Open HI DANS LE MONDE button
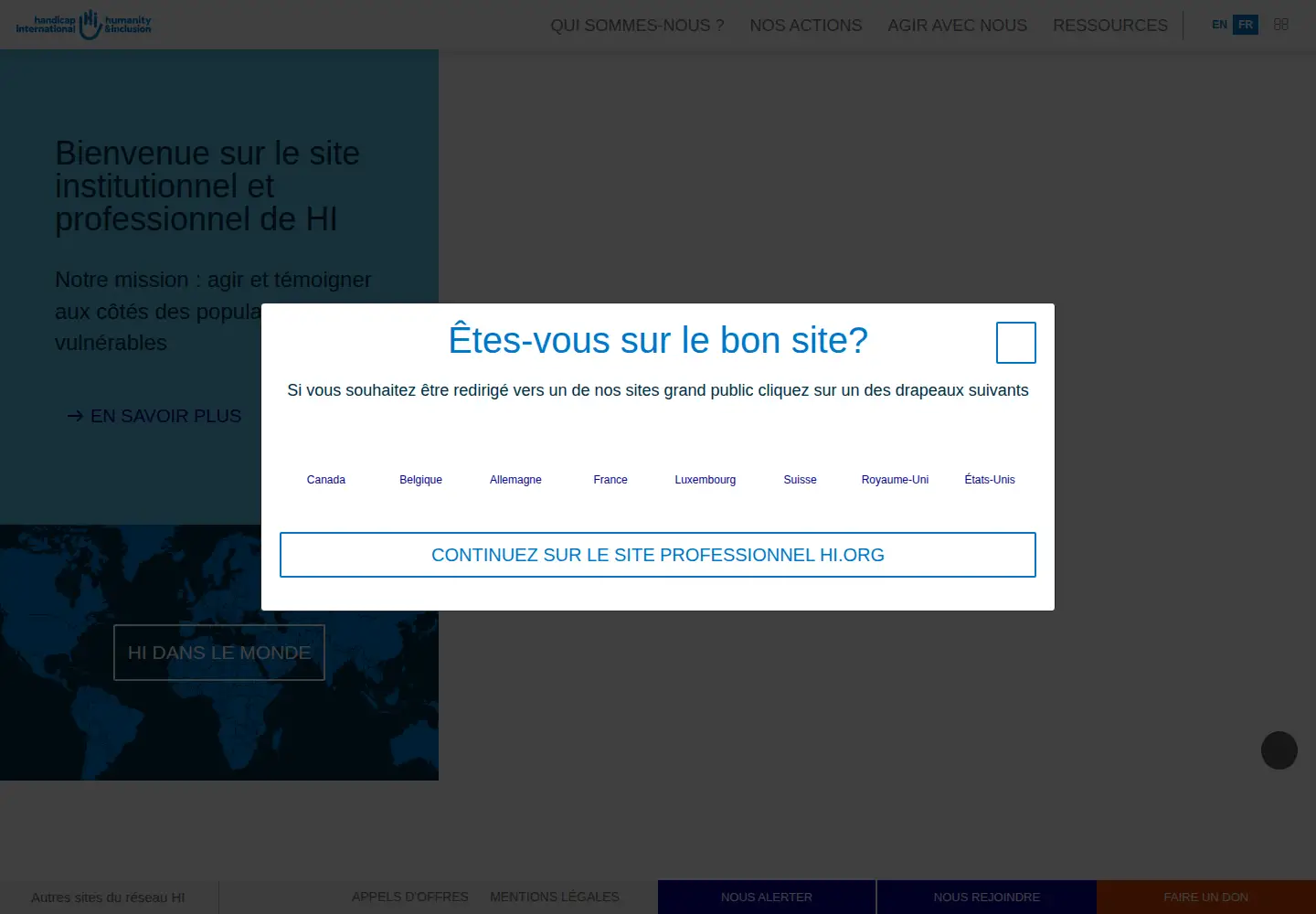The width and height of the screenshot is (1316, 914). pos(219,653)
